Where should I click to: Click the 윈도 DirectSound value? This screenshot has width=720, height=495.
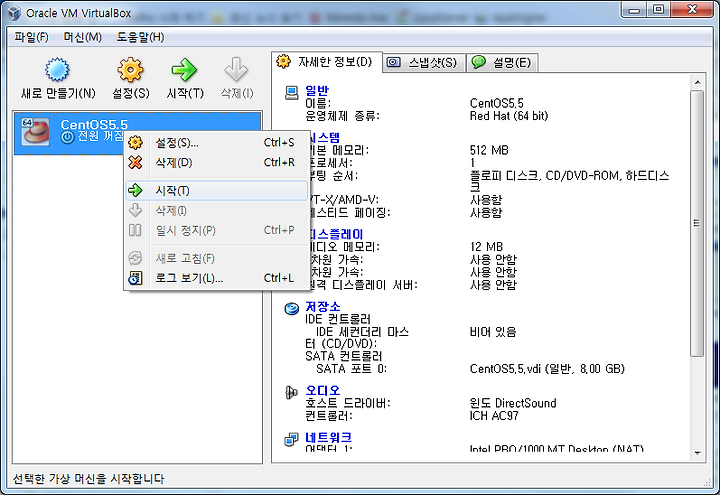click(x=513, y=403)
